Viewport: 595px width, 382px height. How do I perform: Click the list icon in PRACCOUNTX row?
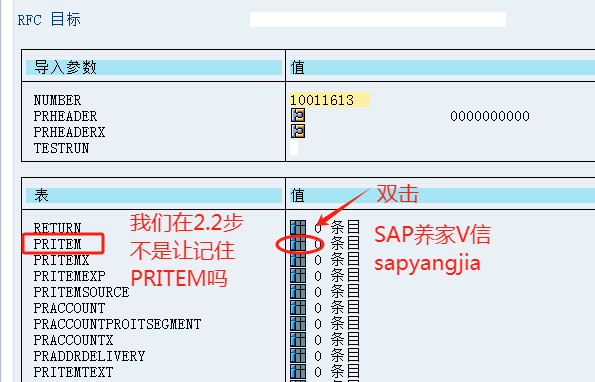click(353, 340)
